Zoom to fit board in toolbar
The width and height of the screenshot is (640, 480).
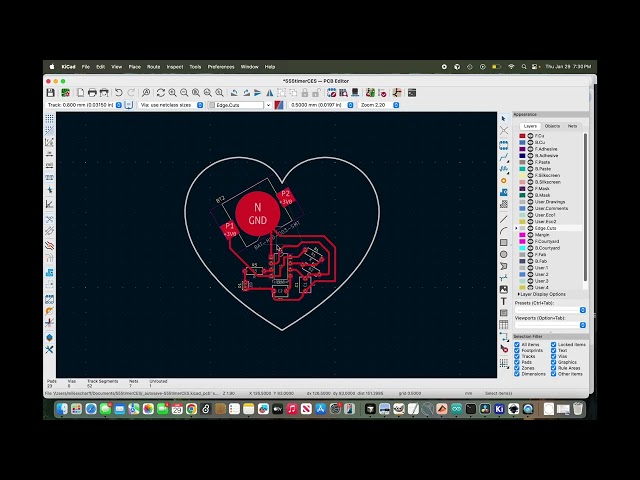coord(196,93)
